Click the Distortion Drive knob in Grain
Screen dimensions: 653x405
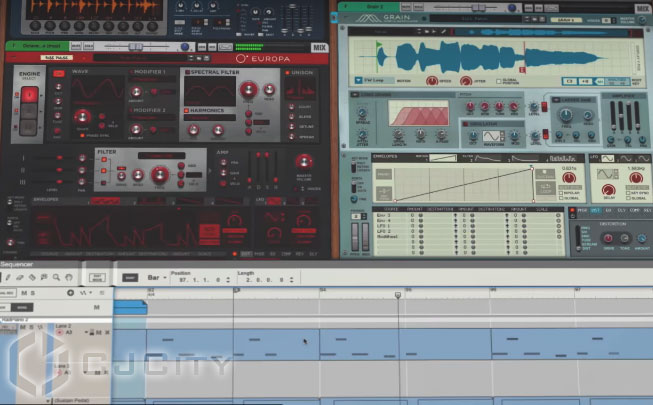[x=608, y=238]
